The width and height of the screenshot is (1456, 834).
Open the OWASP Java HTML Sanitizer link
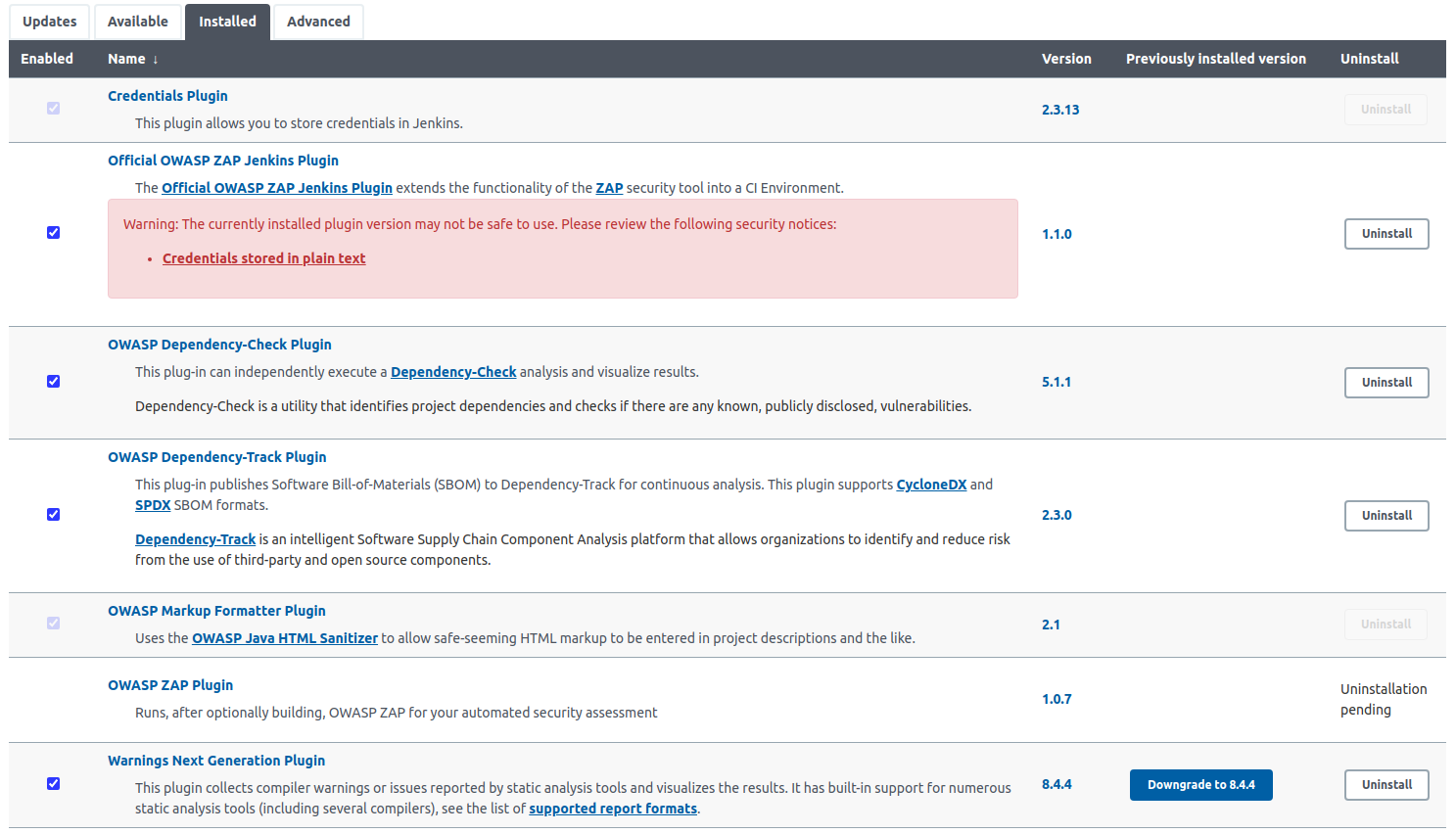pos(285,638)
